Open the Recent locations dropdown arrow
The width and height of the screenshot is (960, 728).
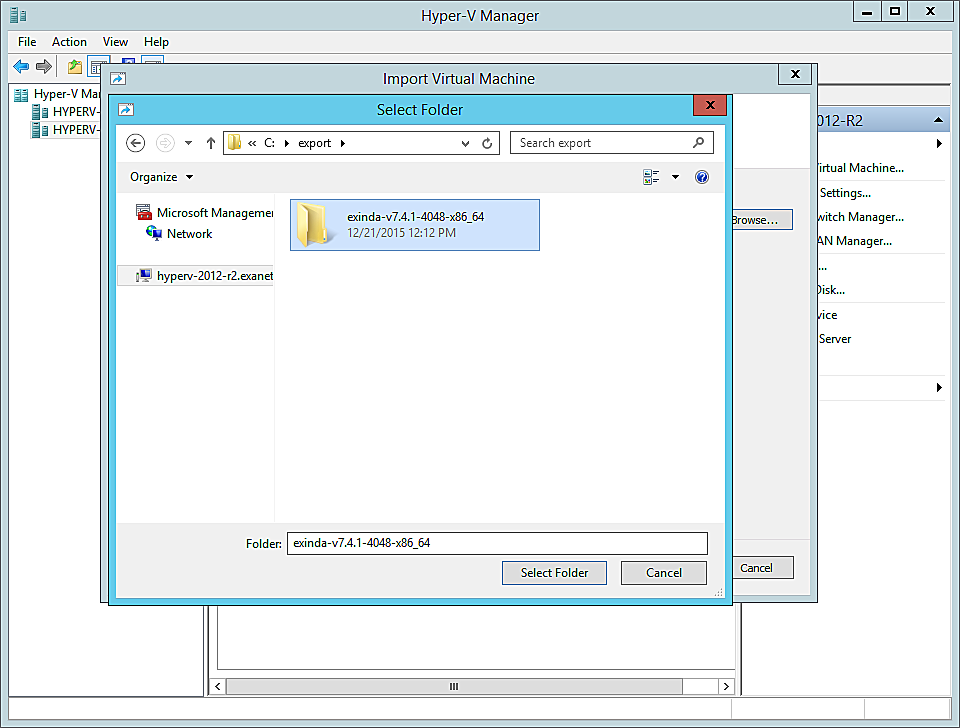tap(189, 143)
